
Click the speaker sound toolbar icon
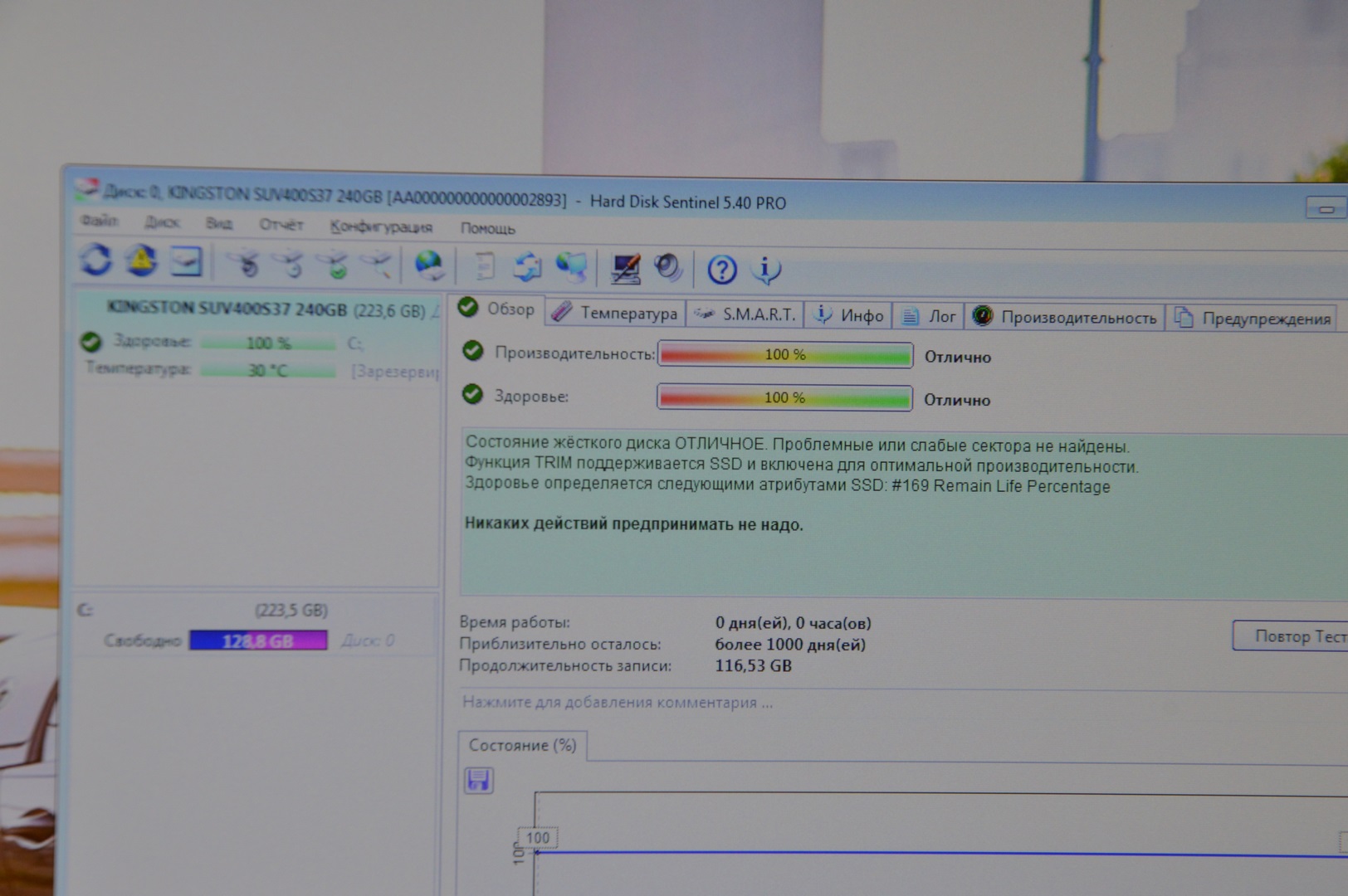coord(667,268)
